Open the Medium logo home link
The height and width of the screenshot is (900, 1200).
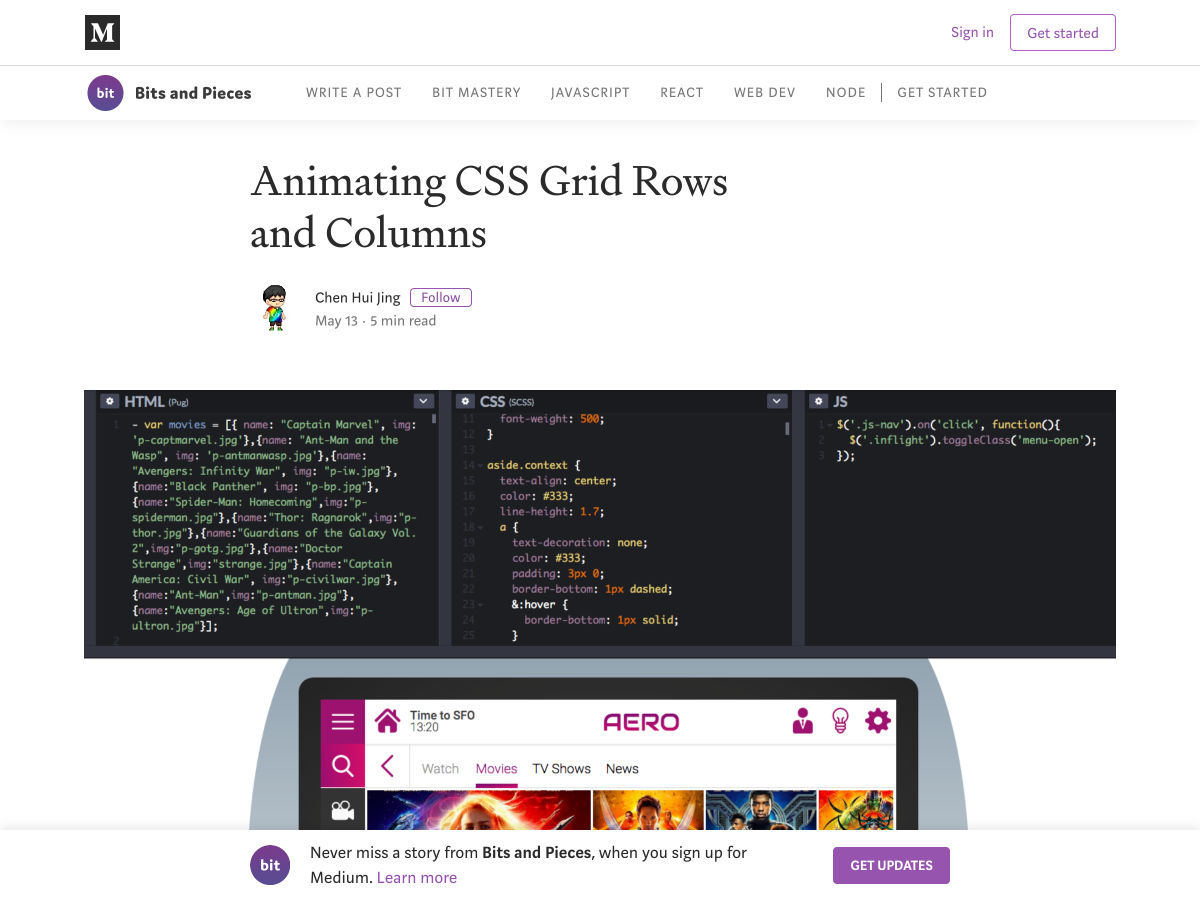tap(102, 33)
